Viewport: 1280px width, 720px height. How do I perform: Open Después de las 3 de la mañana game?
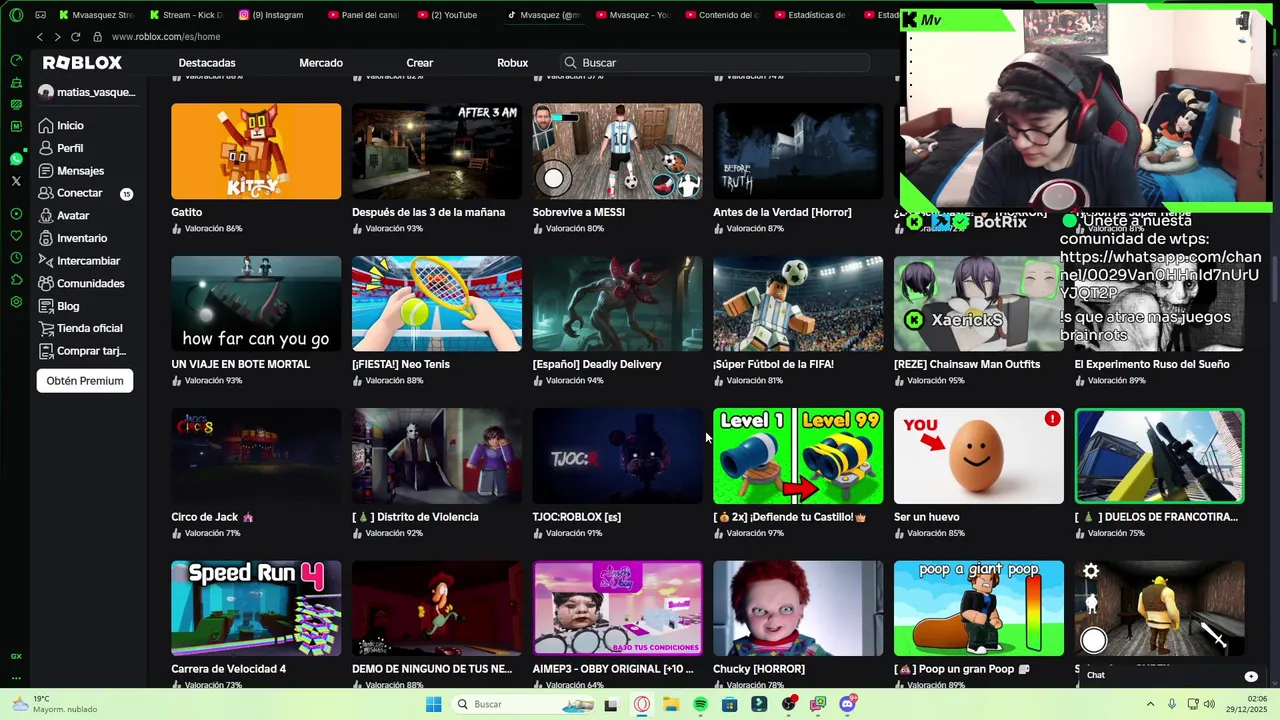click(437, 151)
